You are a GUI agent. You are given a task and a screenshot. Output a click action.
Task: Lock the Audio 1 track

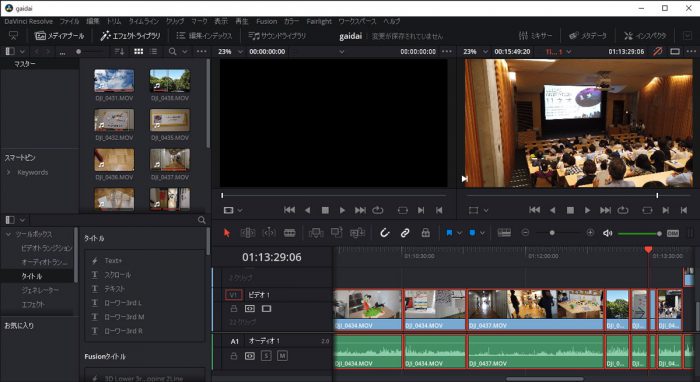coord(233,356)
